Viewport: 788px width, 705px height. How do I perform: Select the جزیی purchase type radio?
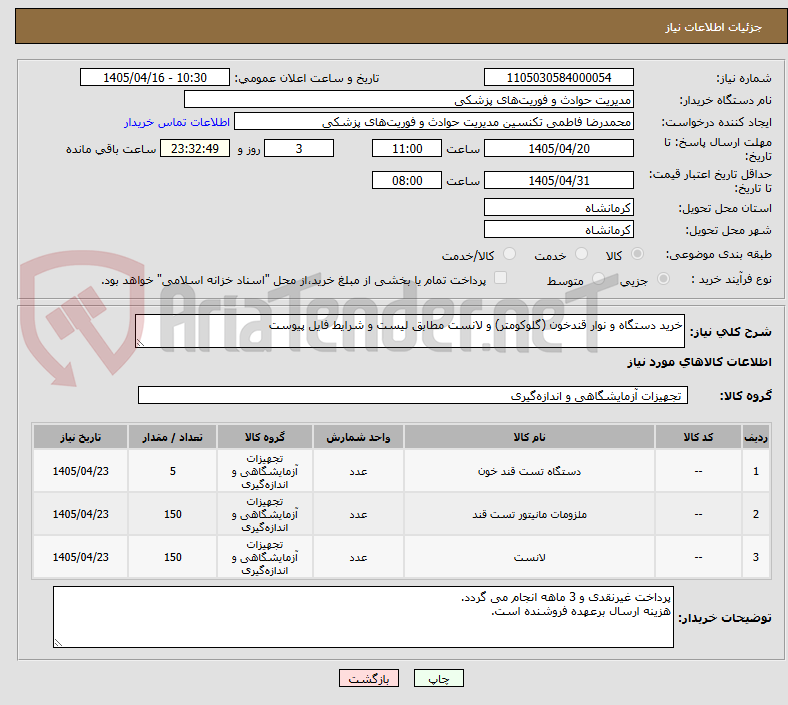point(663,278)
